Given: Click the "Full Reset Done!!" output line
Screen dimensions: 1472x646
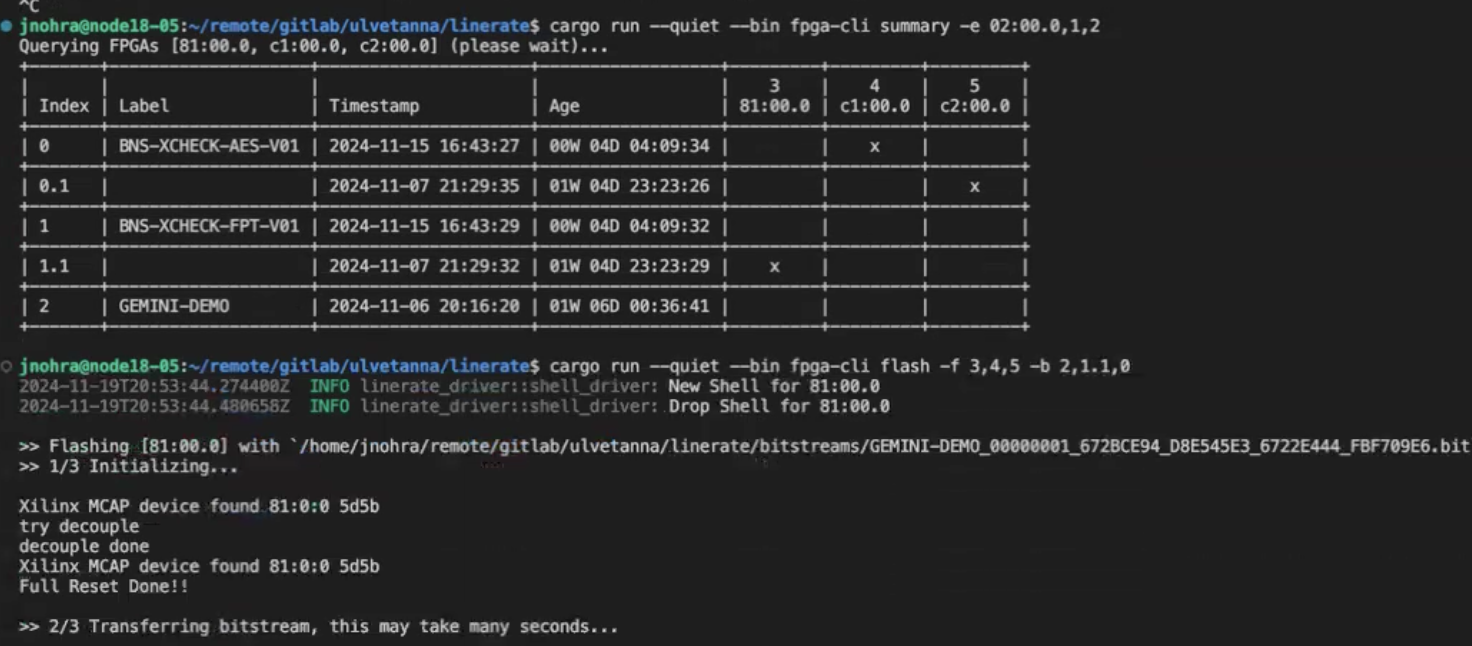Looking at the screenshot, I should click(104, 586).
